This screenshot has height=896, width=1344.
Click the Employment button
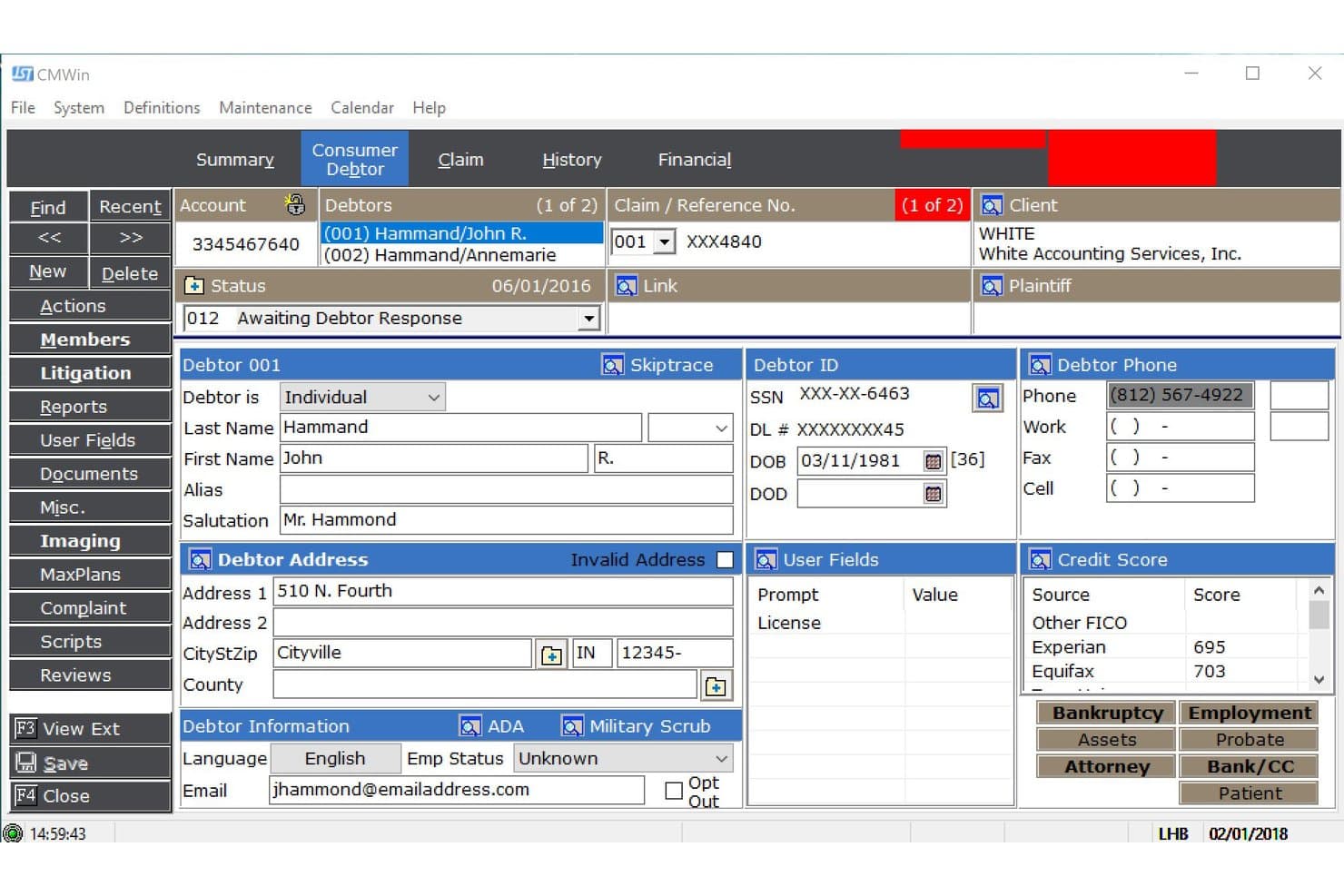1250,713
